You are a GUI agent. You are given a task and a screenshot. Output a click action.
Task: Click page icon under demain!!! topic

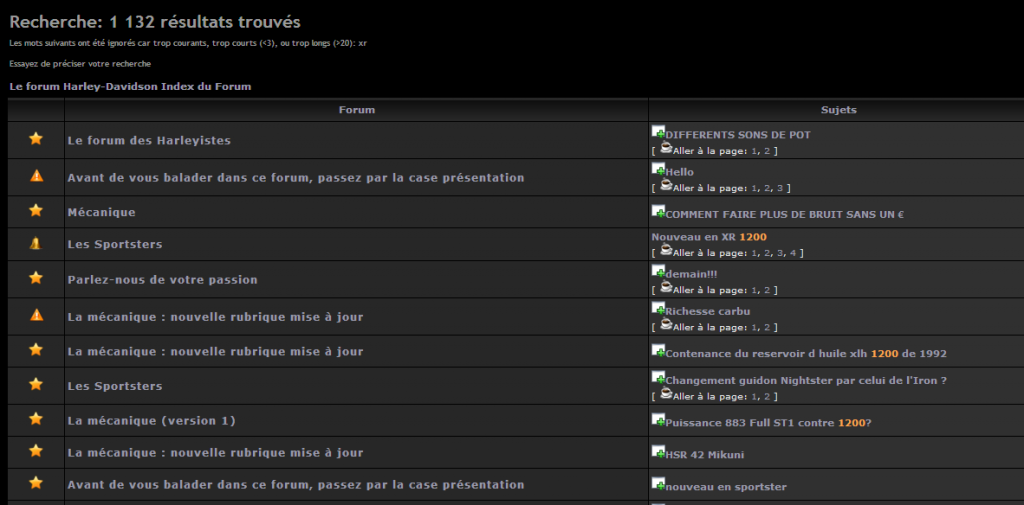click(x=665, y=287)
